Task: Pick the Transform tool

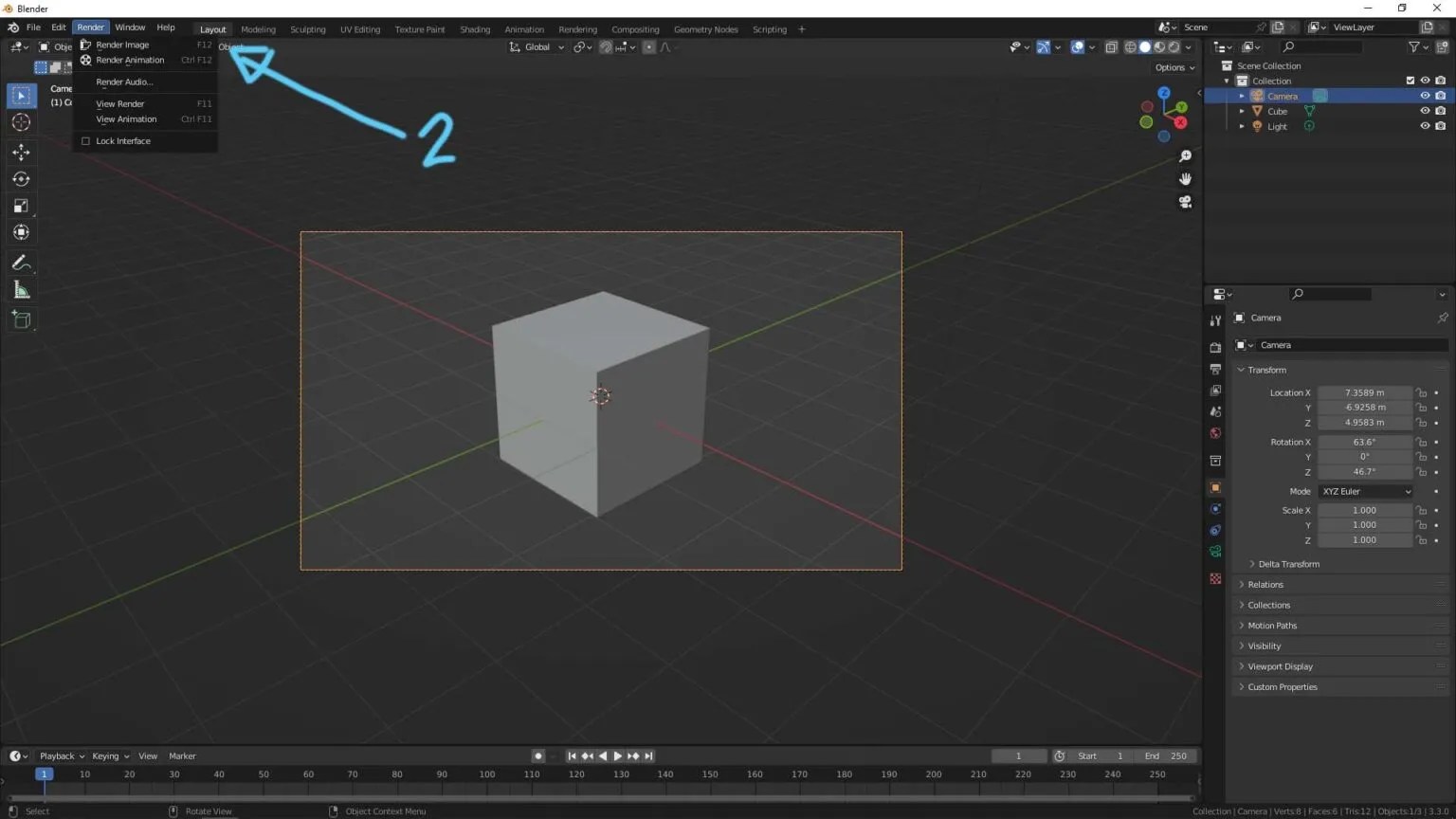Action: [x=21, y=232]
